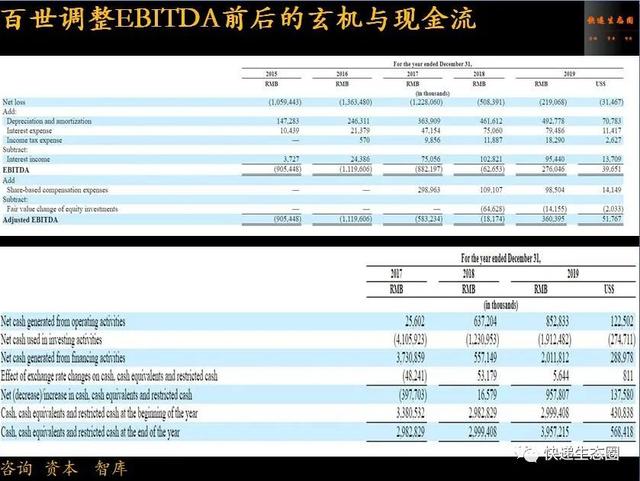Click the Income tax expense row label
640x481 pixels.
34,140
